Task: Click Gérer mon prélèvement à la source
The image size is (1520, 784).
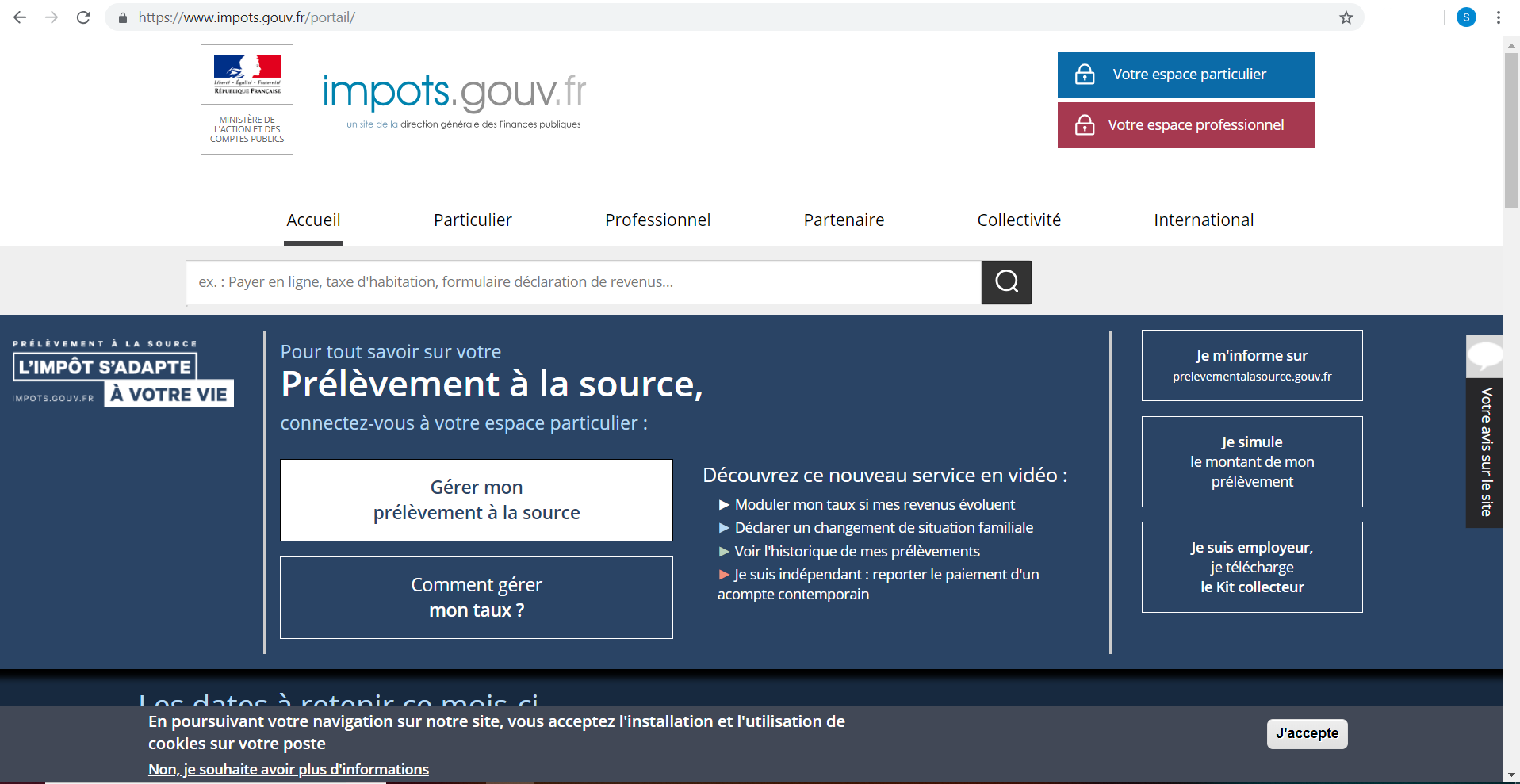Action: [x=477, y=500]
